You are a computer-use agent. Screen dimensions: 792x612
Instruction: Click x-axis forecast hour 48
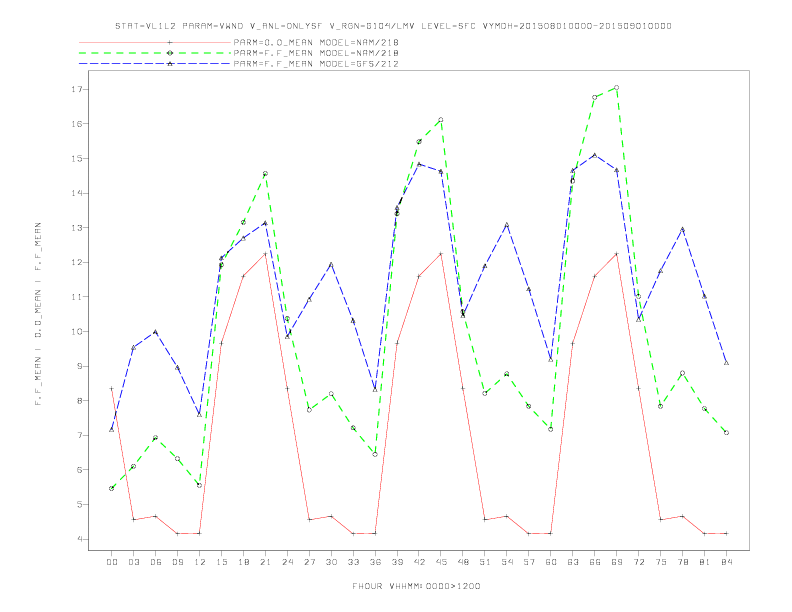463,562
